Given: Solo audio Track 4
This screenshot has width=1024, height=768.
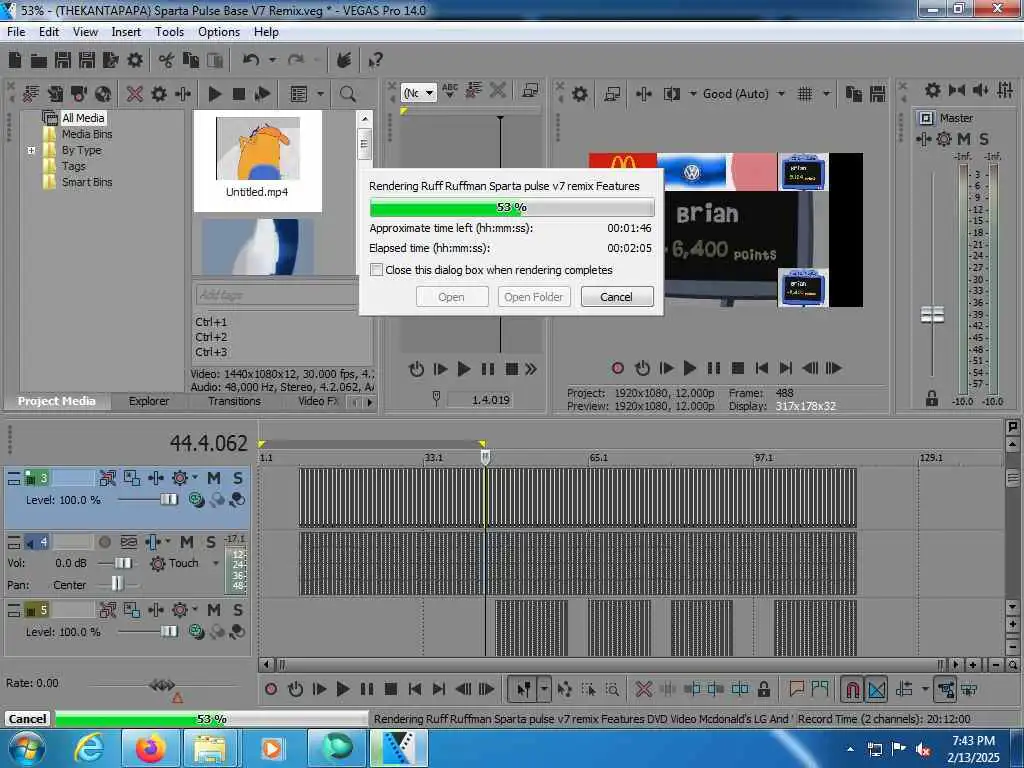Looking at the screenshot, I should coord(210,542).
